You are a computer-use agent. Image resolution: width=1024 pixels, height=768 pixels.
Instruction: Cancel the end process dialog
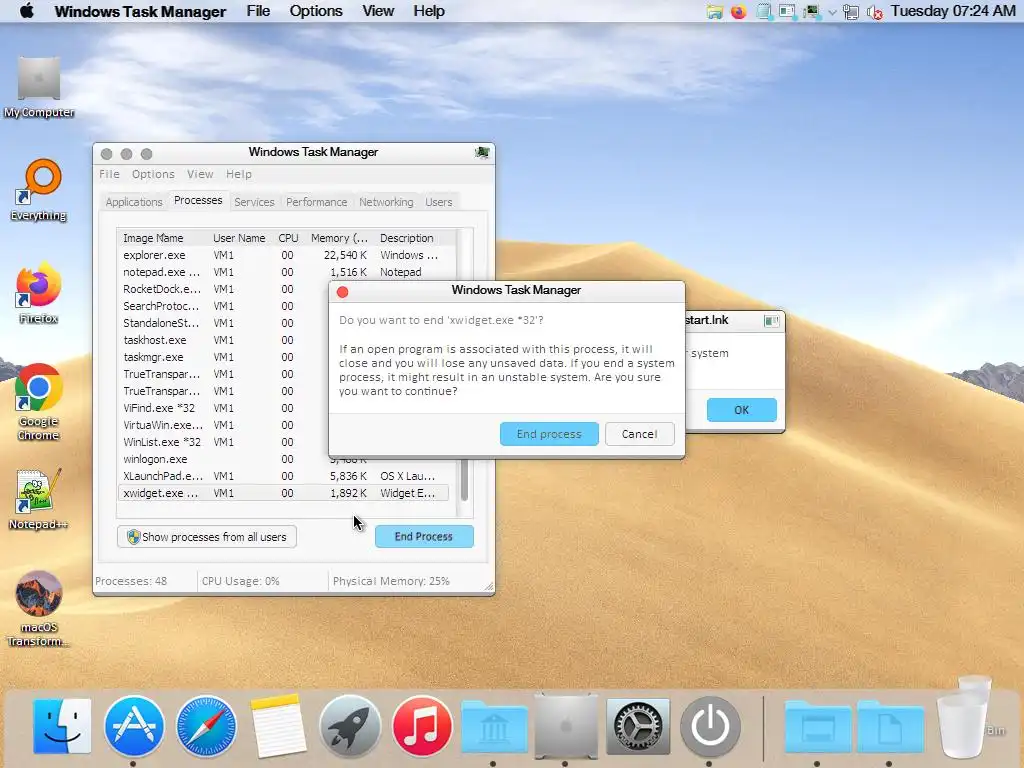(x=639, y=434)
